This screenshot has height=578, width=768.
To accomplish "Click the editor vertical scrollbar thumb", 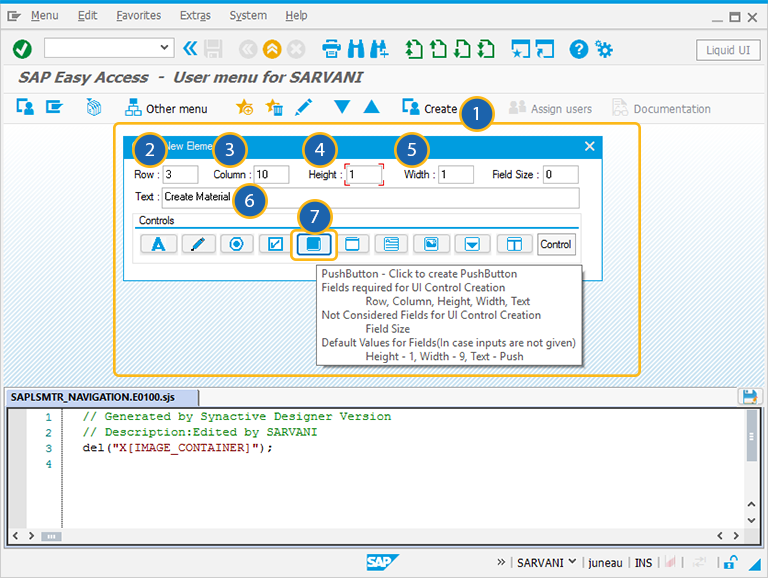I will [751, 436].
